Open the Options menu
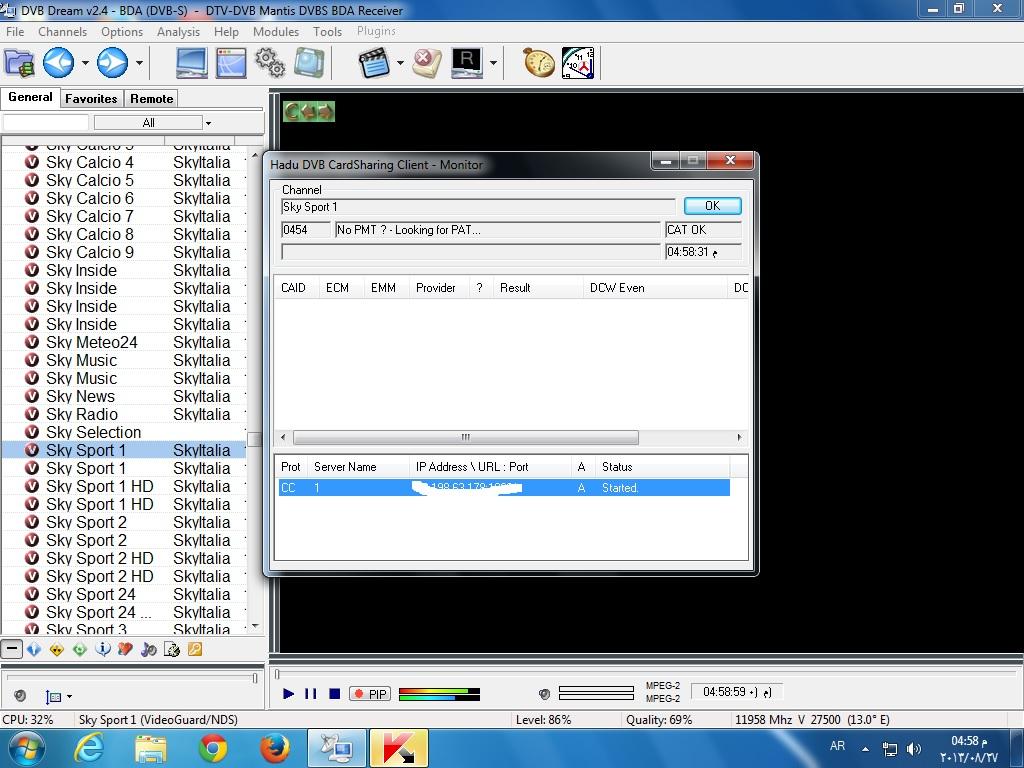 point(121,31)
